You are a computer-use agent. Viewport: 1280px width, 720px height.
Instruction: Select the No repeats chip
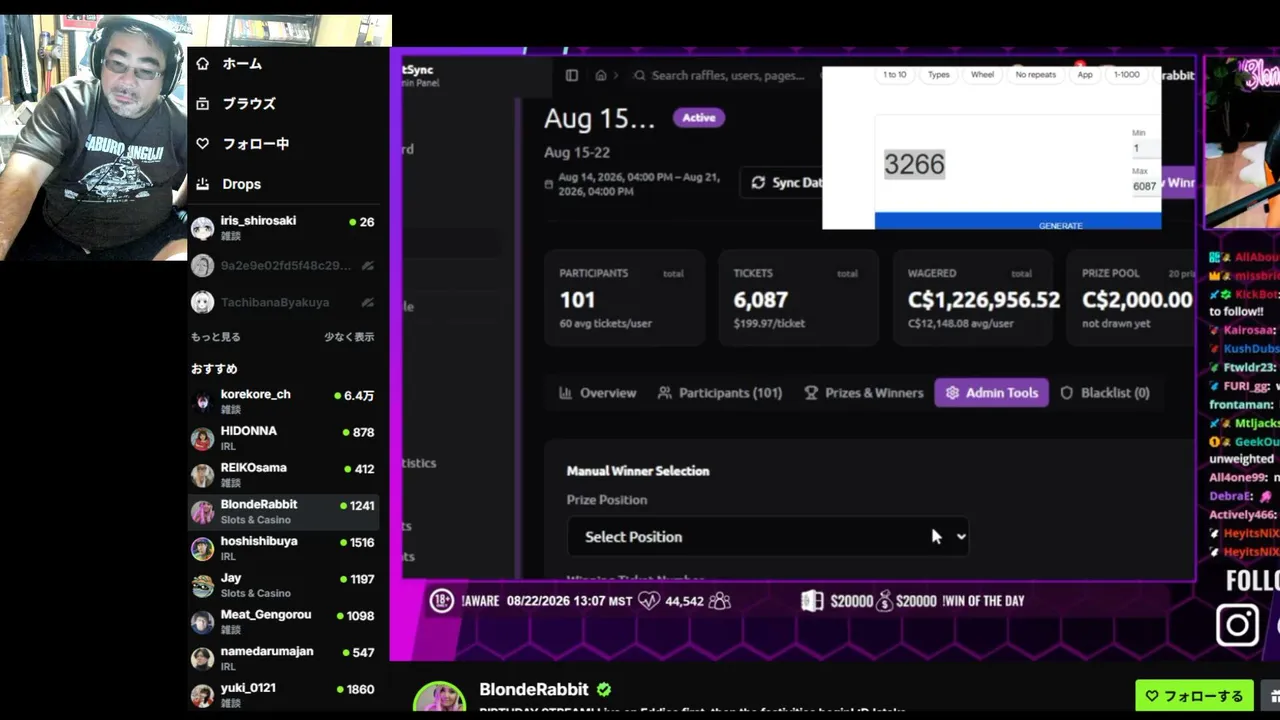(x=1035, y=75)
